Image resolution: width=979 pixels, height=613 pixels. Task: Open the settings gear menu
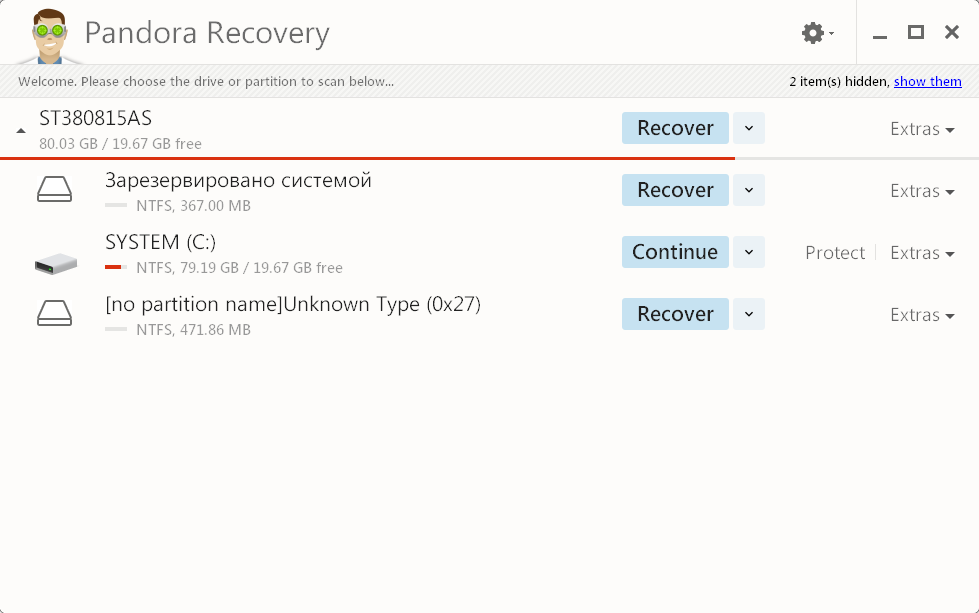coord(817,32)
